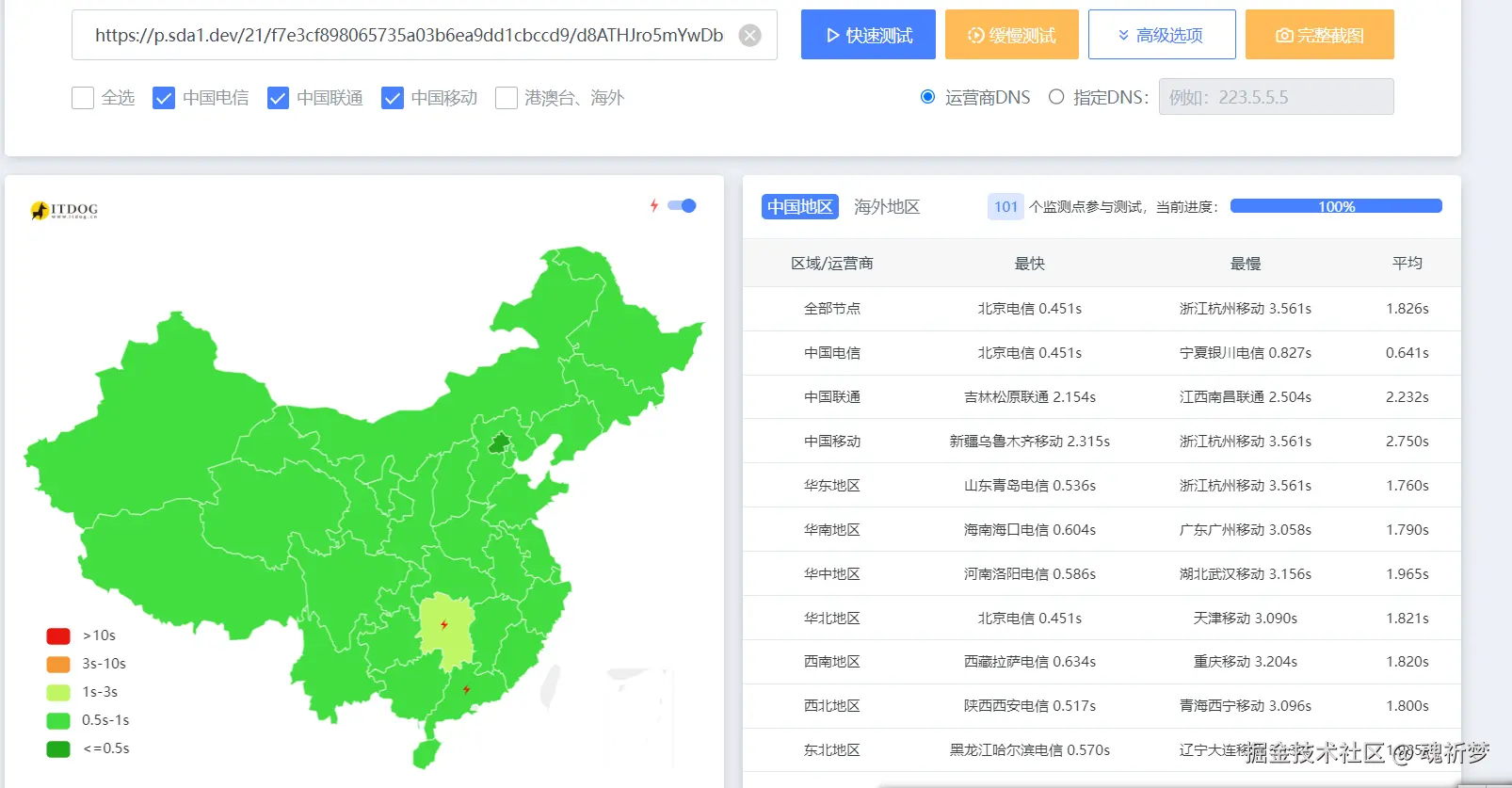
Task: Click 天津移动 3.090s cell
Action: [x=1245, y=619]
